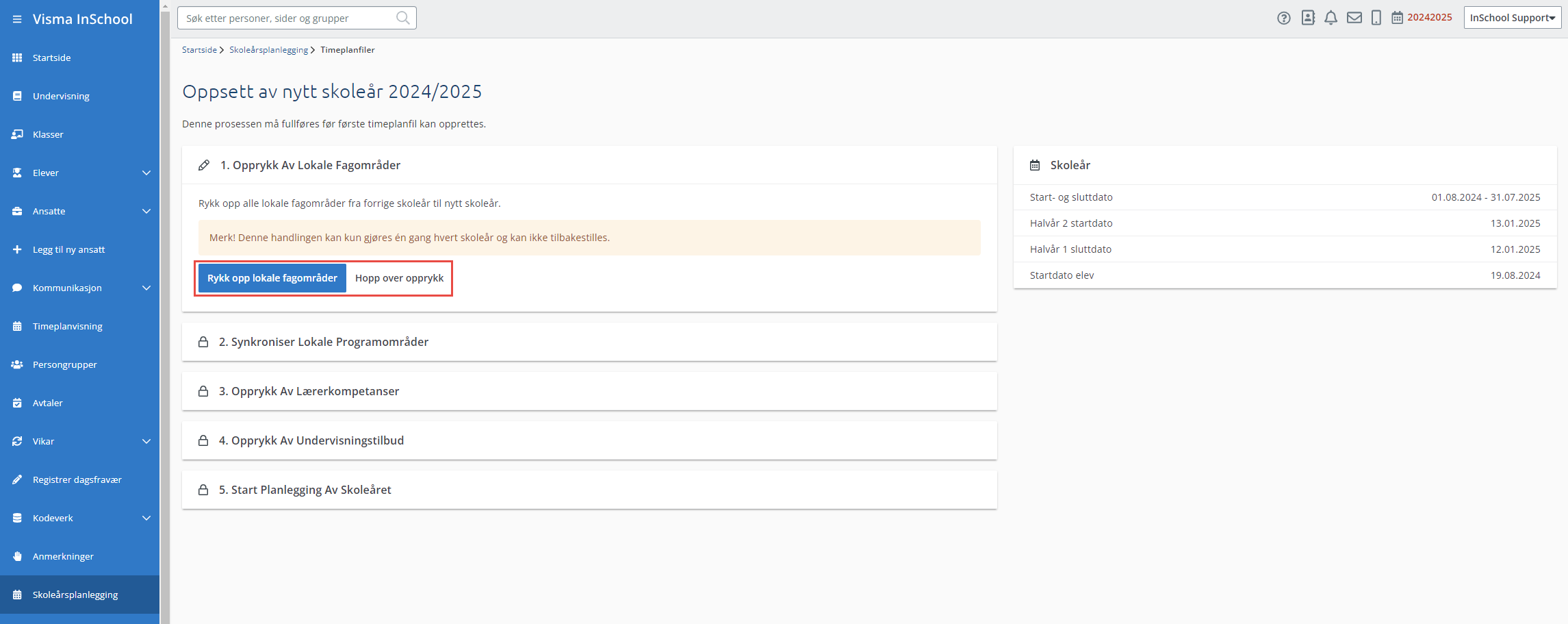The height and width of the screenshot is (624, 1568).
Task: Click the Vikar refresh arrows icon
Action: point(17,441)
